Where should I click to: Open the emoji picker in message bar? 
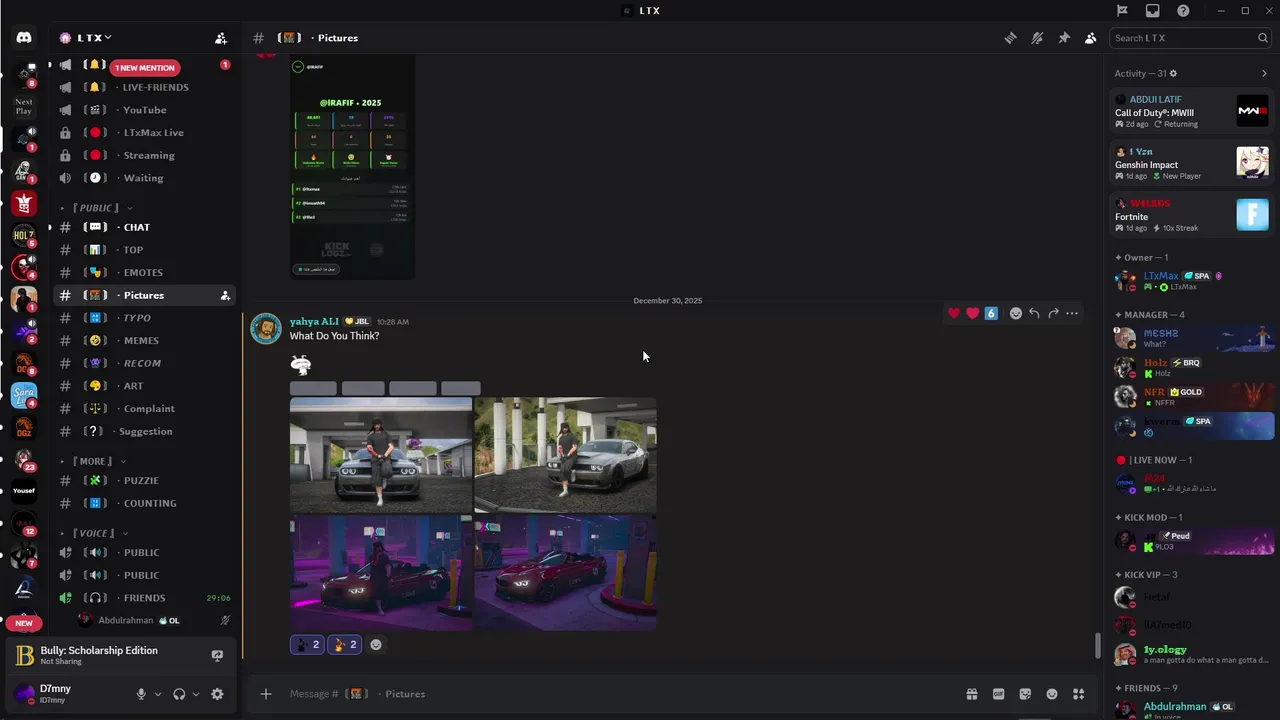coord(1052,694)
